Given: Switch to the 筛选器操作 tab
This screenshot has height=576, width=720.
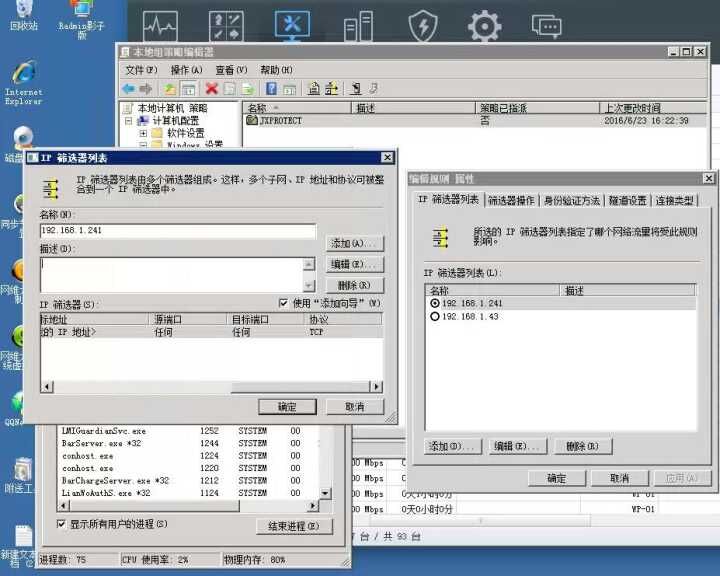Looking at the screenshot, I should pyautogui.click(x=511, y=200).
